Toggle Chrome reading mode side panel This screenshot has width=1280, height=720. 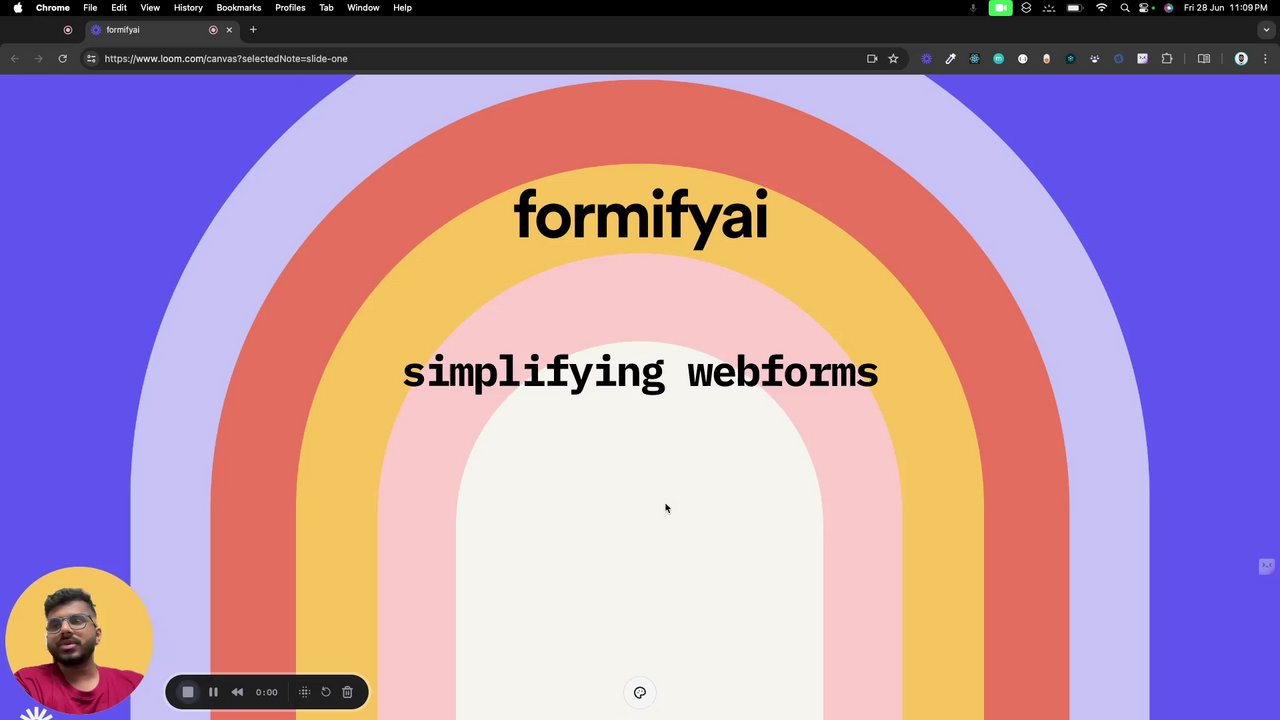click(1204, 59)
